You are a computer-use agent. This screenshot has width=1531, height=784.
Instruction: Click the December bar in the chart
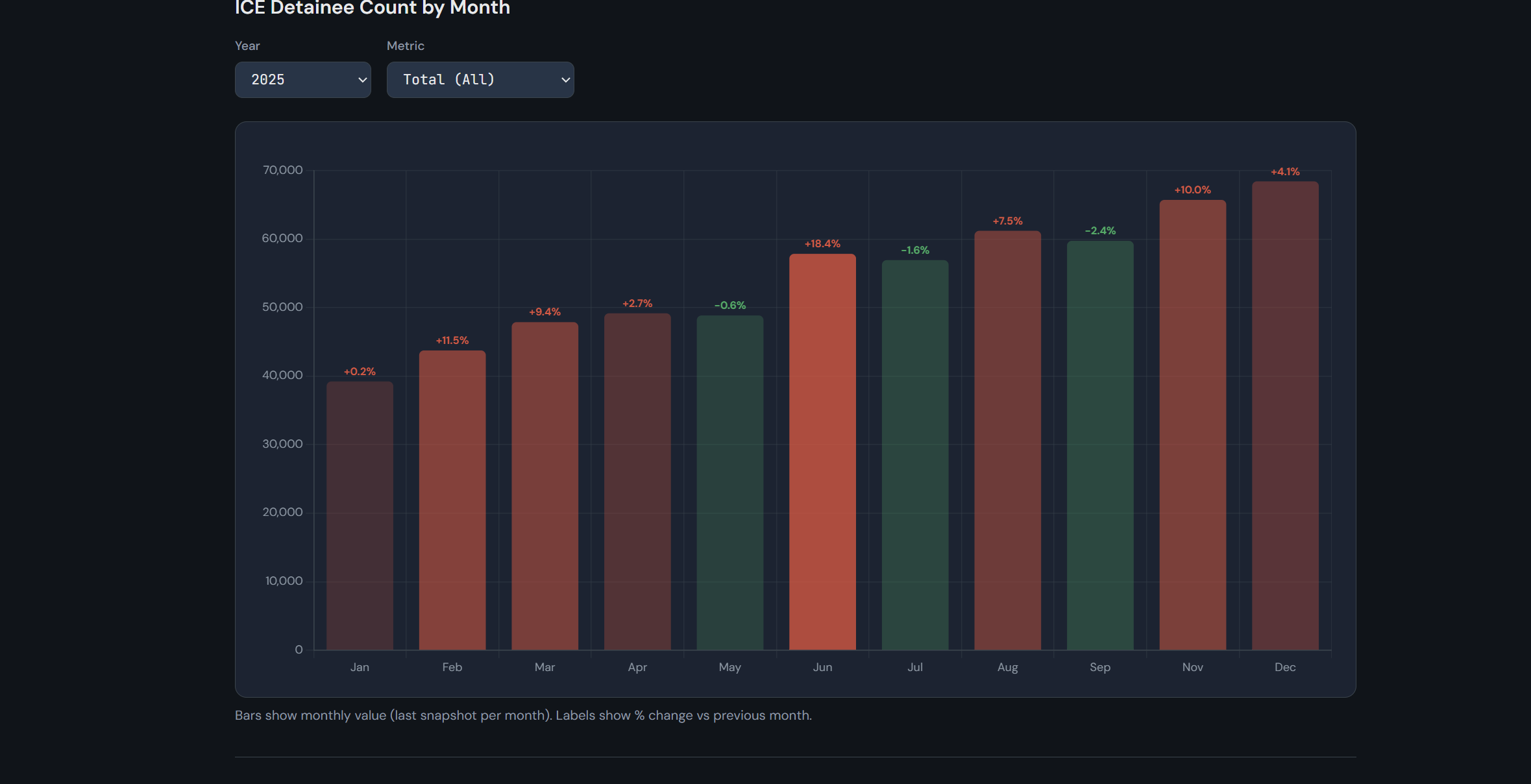click(1285, 415)
